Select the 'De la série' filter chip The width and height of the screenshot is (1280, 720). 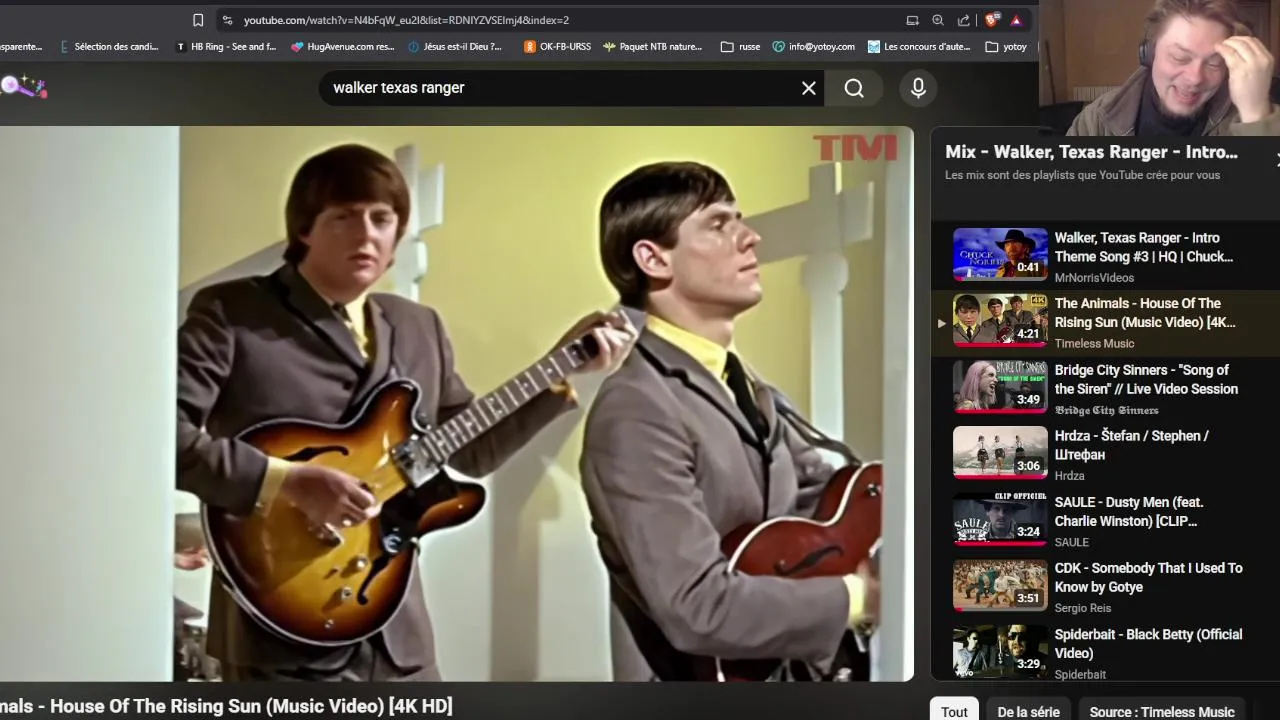point(1028,711)
